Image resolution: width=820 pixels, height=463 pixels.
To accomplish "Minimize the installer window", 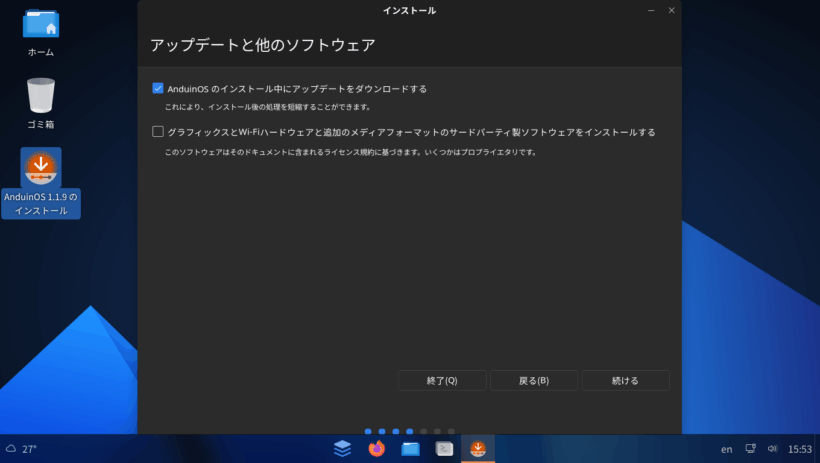I will (x=651, y=10).
